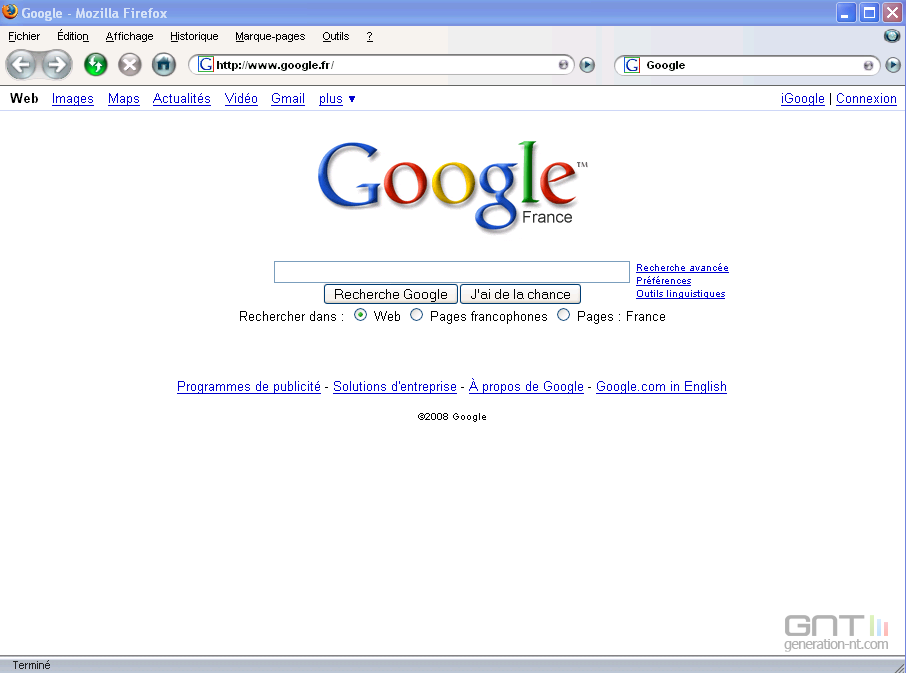
Task: Open the Outils linguistiques link
Action: [x=681, y=293]
